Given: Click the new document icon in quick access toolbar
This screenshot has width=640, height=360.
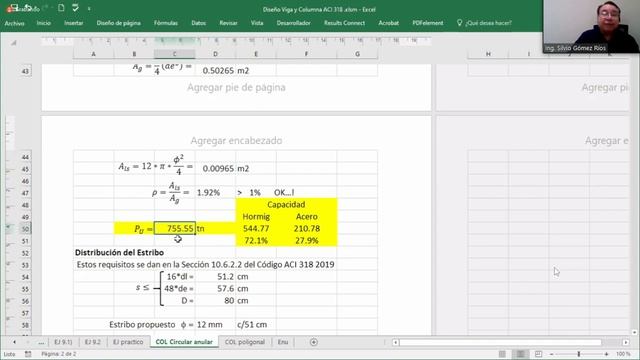Looking at the screenshot, I should point(61,8).
